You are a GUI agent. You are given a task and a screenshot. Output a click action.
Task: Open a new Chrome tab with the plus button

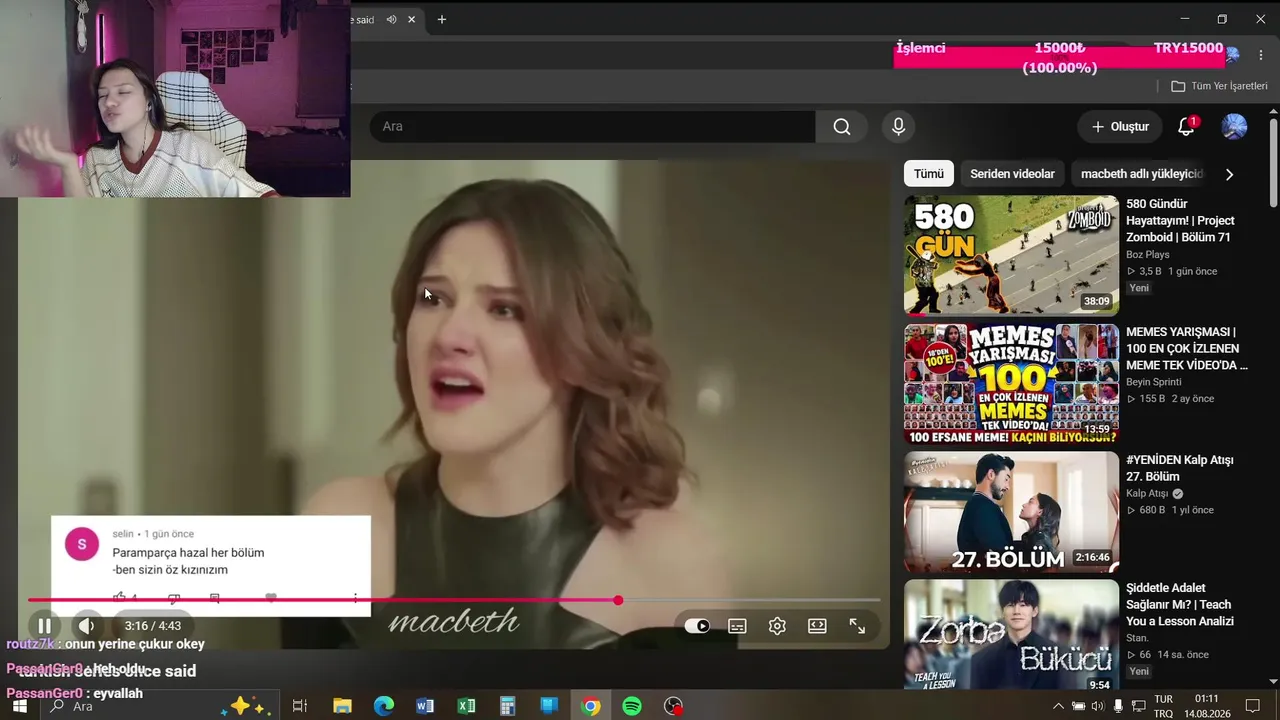(442, 19)
